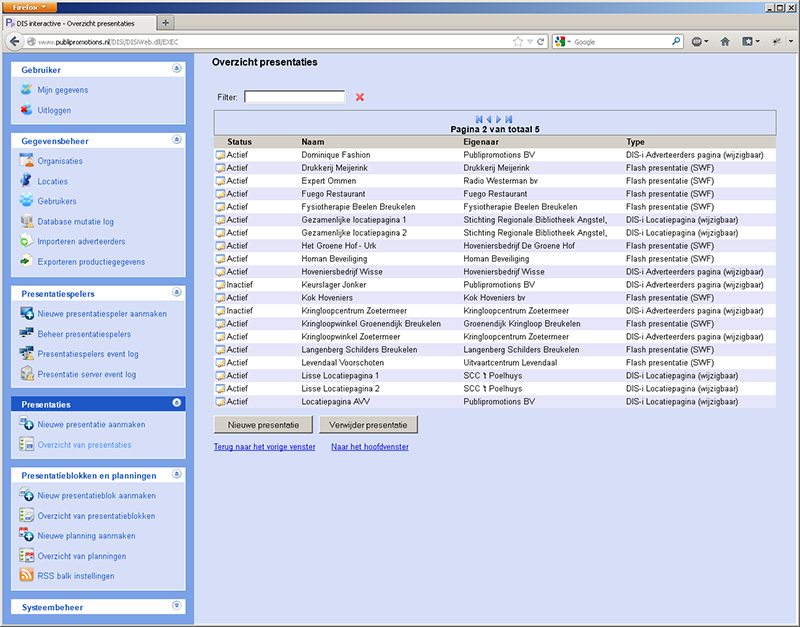Viewport: 800px width, 627px height.
Task: Click edit icon for Keurslager Jonker row
Action: pos(220,285)
